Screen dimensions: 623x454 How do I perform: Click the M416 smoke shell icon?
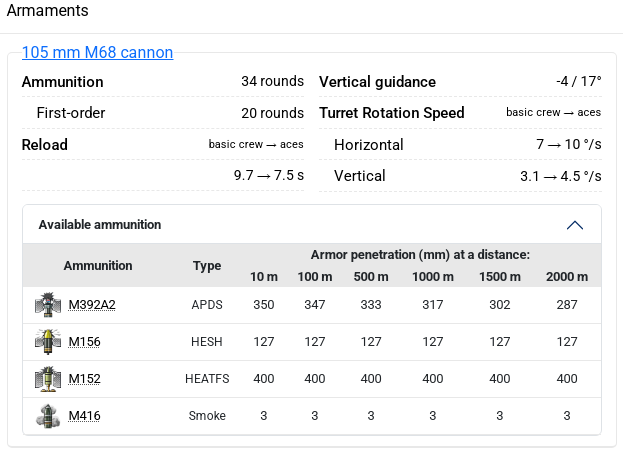[x=44, y=416]
